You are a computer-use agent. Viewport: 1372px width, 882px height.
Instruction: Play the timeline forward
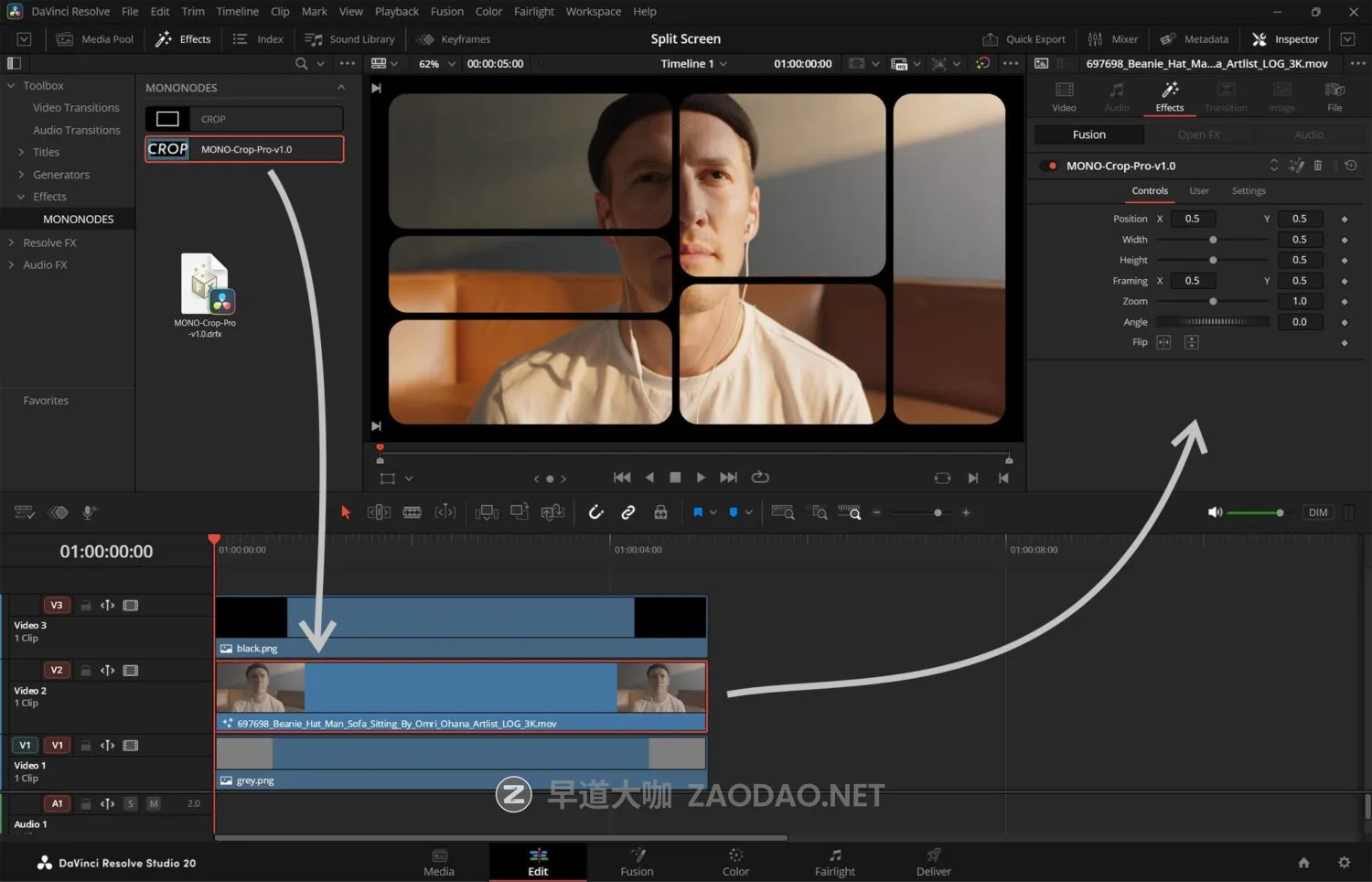click(701, 478)
